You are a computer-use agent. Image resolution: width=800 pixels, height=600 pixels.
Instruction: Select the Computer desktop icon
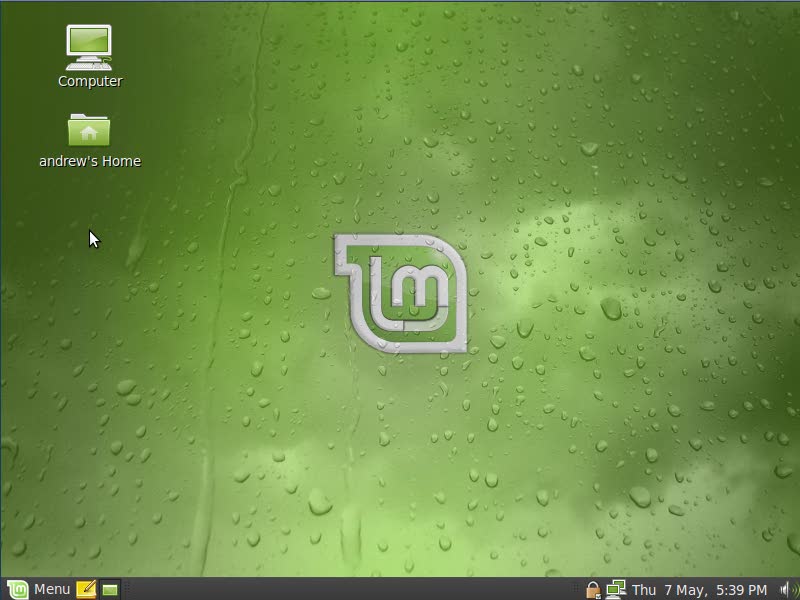point(89,46)
